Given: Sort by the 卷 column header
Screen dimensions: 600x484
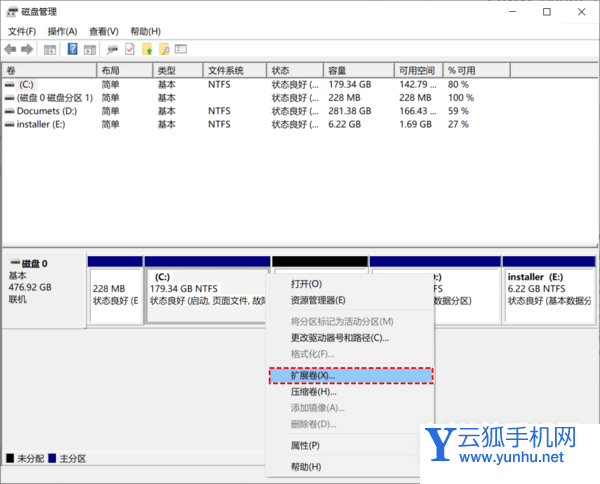Looking at the screenshot, I should coord(49,70).
